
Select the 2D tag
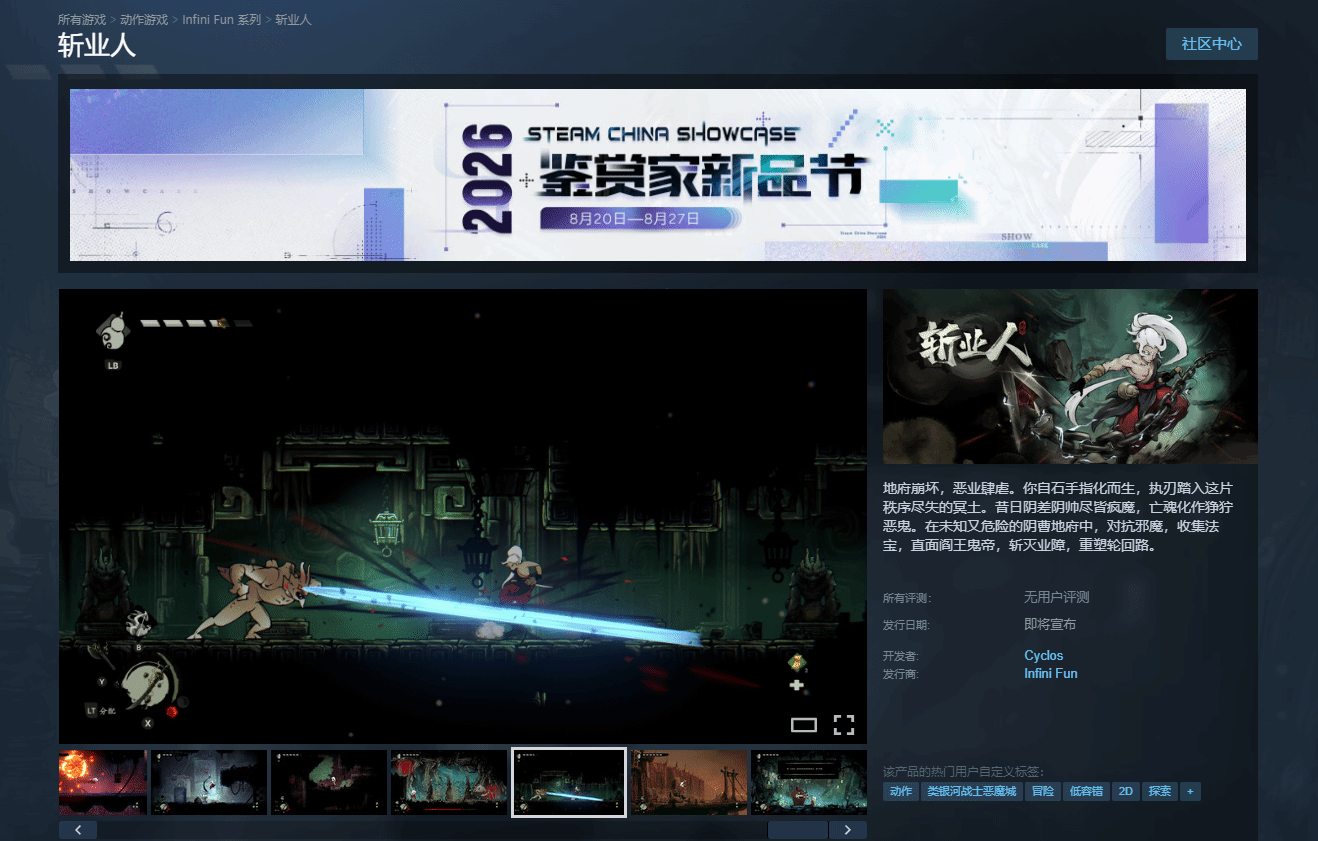tap(1126, 791)
